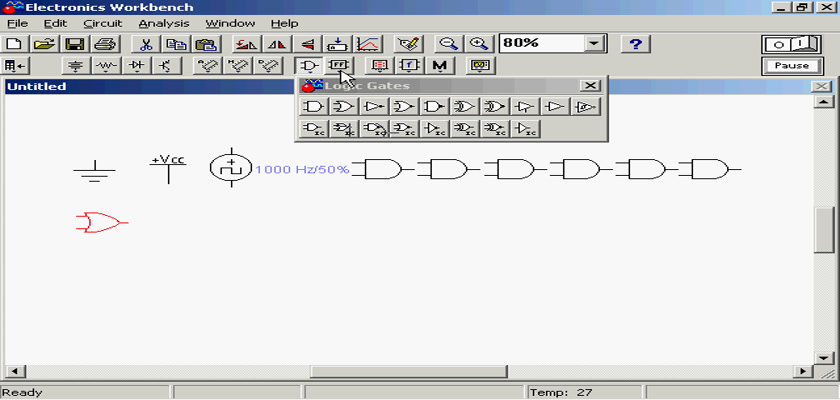Choose the NAND gate in Logic Gates palette
Viewport: 840px width, 400px height.
coord(434,106)
